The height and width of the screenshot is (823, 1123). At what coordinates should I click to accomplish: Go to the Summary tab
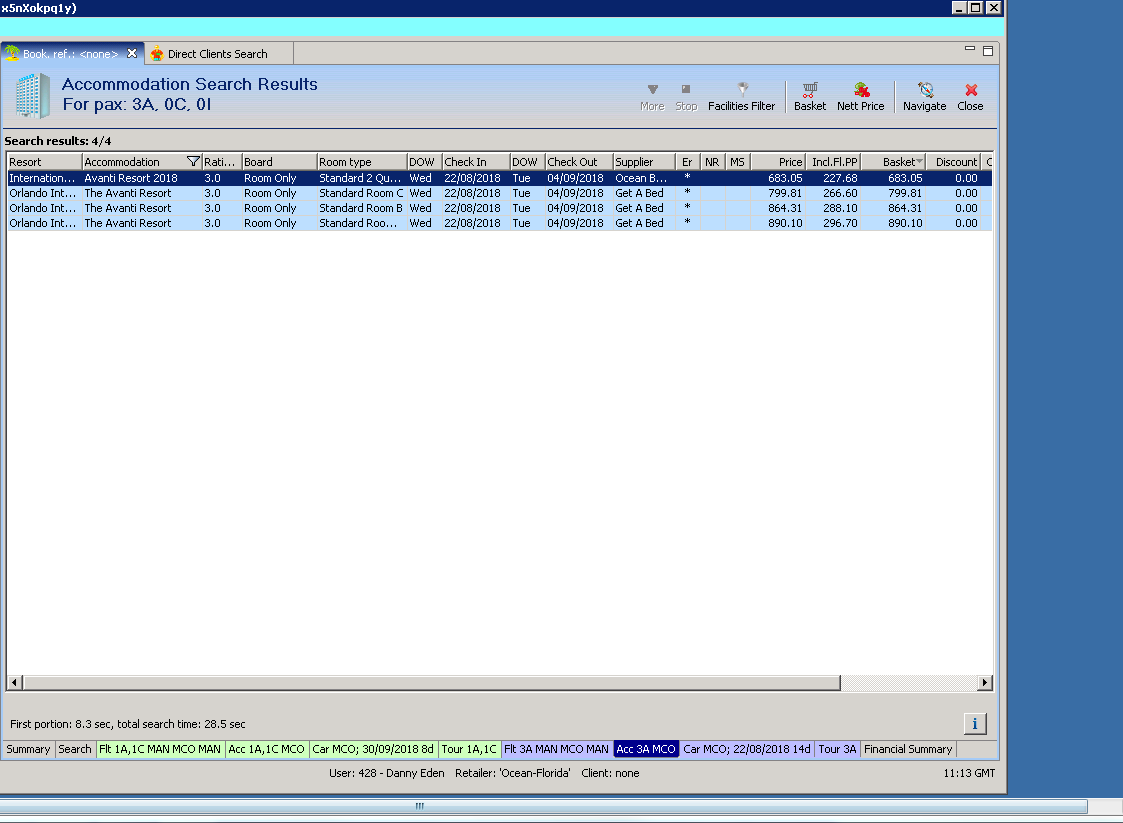pos(28,749)
